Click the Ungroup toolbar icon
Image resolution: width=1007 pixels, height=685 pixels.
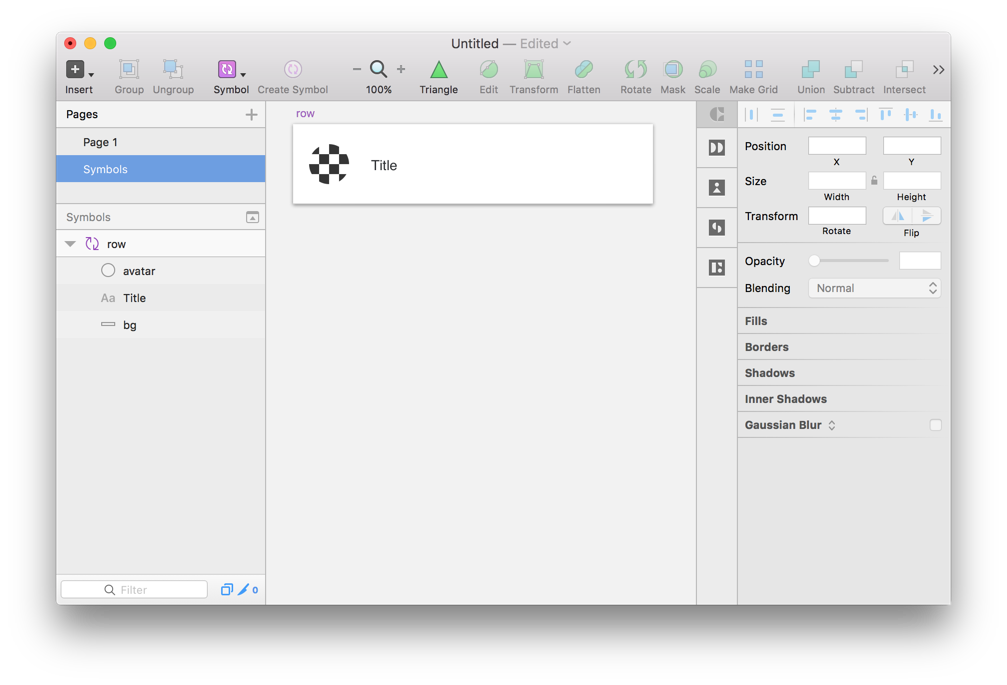pyautogui.click(x=173, y=69)
